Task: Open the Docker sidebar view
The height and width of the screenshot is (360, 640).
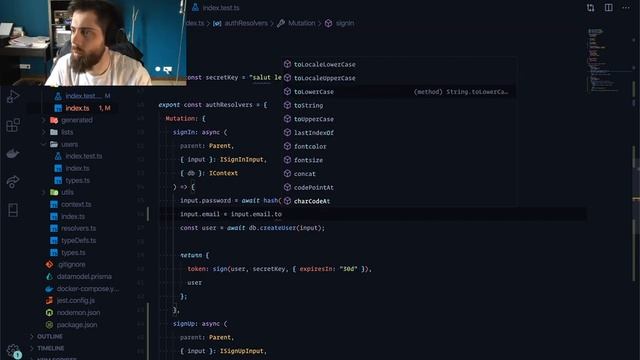Action: click(x=13, y=153)
